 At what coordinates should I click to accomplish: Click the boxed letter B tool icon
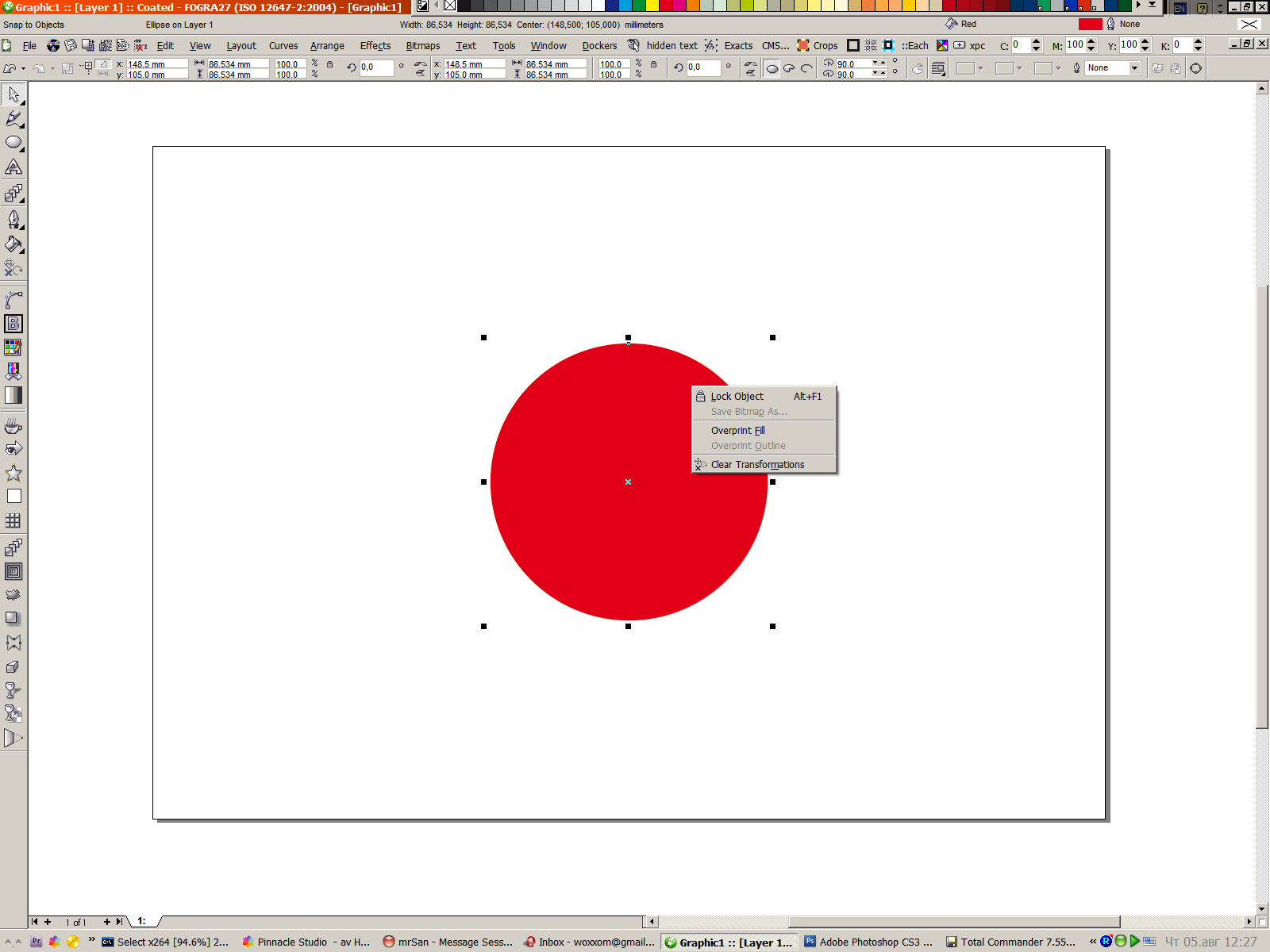click(13, 324)
